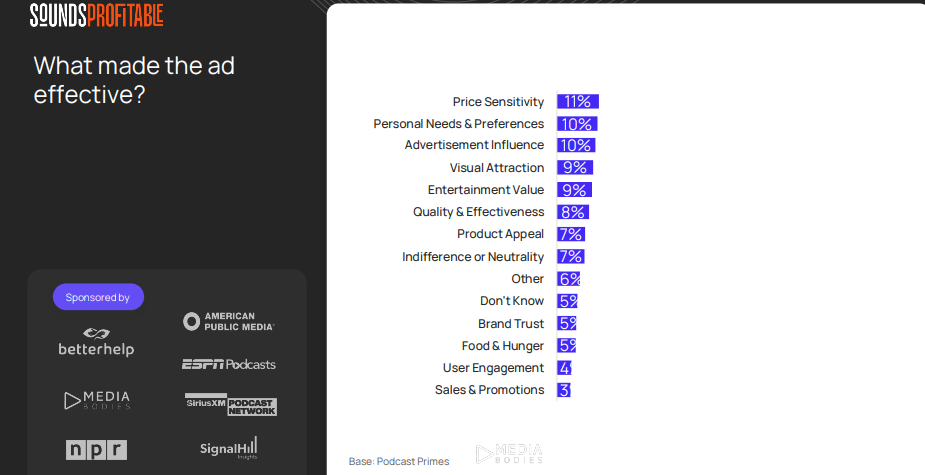Click the American Public Media logo
Viewport: 925px width, 475px height.
[x=228, y=322]
